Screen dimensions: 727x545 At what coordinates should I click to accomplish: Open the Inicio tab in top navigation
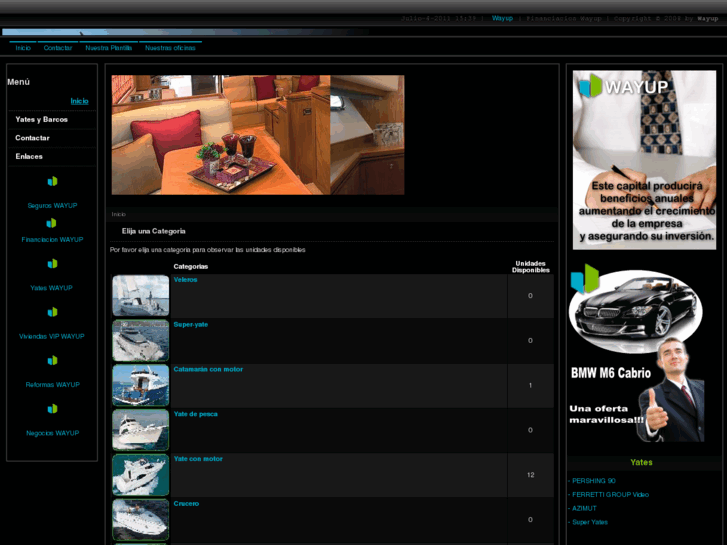pos(23,48)
